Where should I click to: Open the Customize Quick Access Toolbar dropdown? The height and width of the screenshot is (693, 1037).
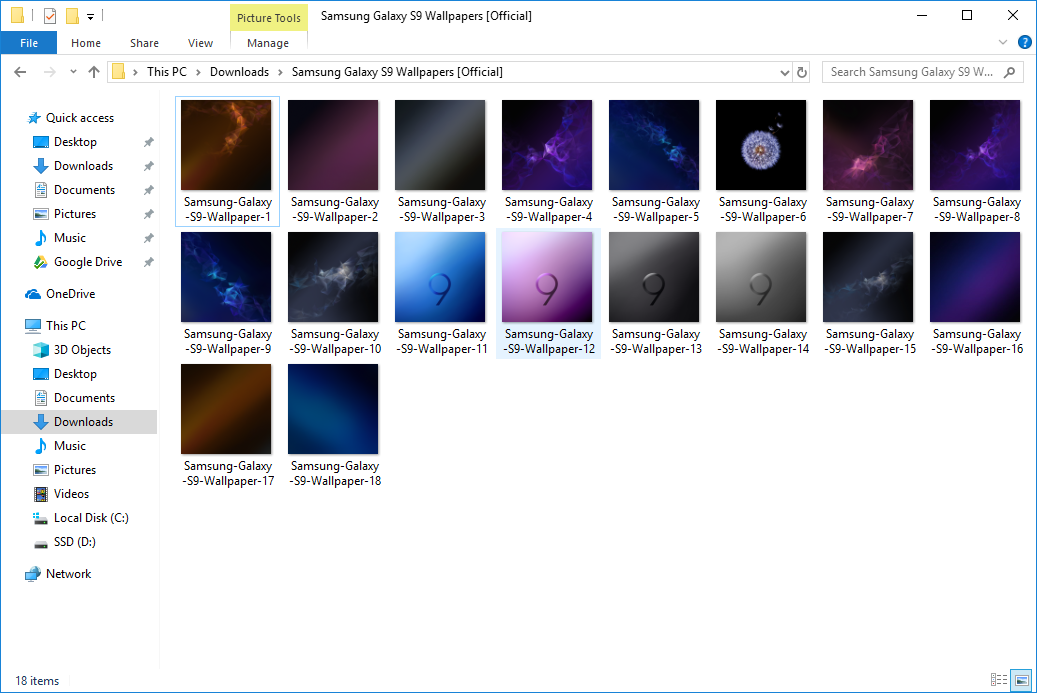click(x=91, y=16)
